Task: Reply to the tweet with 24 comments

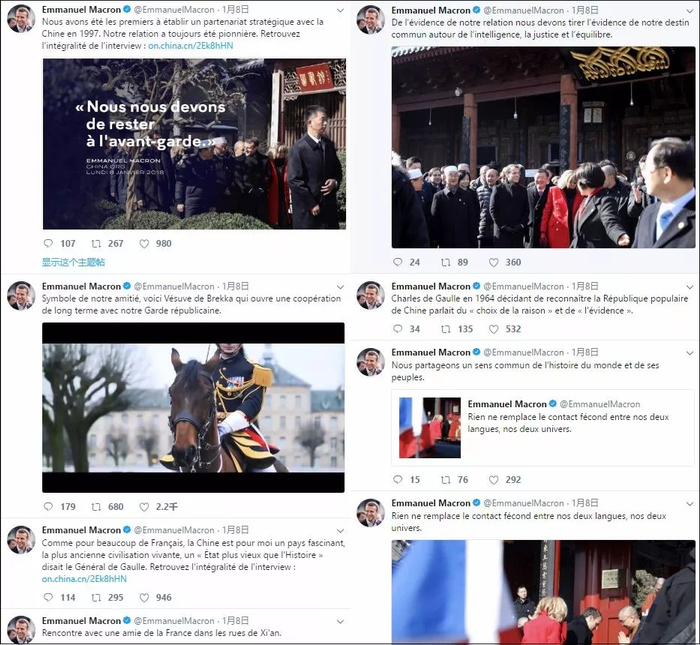Action: coord(397,262)
